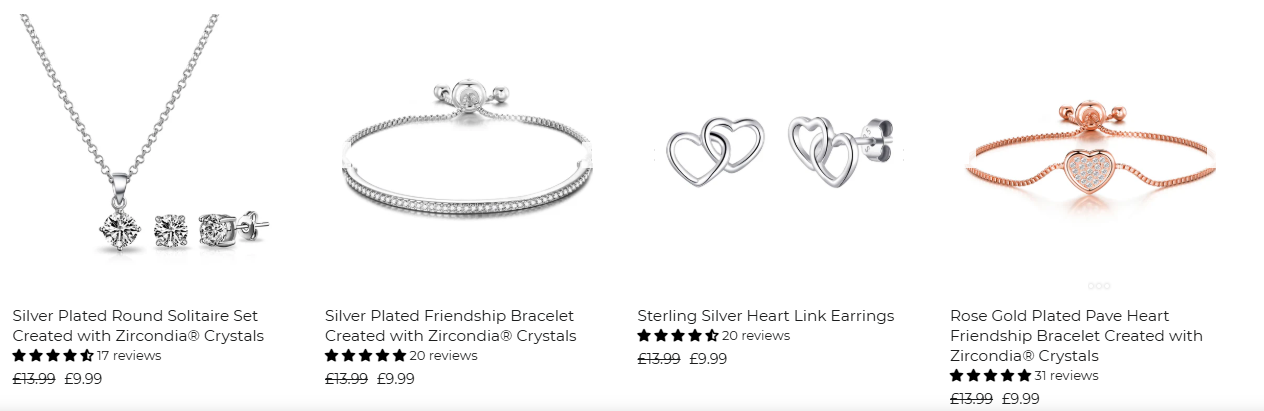
Task: Click the star rating for the Silver Friendship Bracelet
Action: [366, 356]
